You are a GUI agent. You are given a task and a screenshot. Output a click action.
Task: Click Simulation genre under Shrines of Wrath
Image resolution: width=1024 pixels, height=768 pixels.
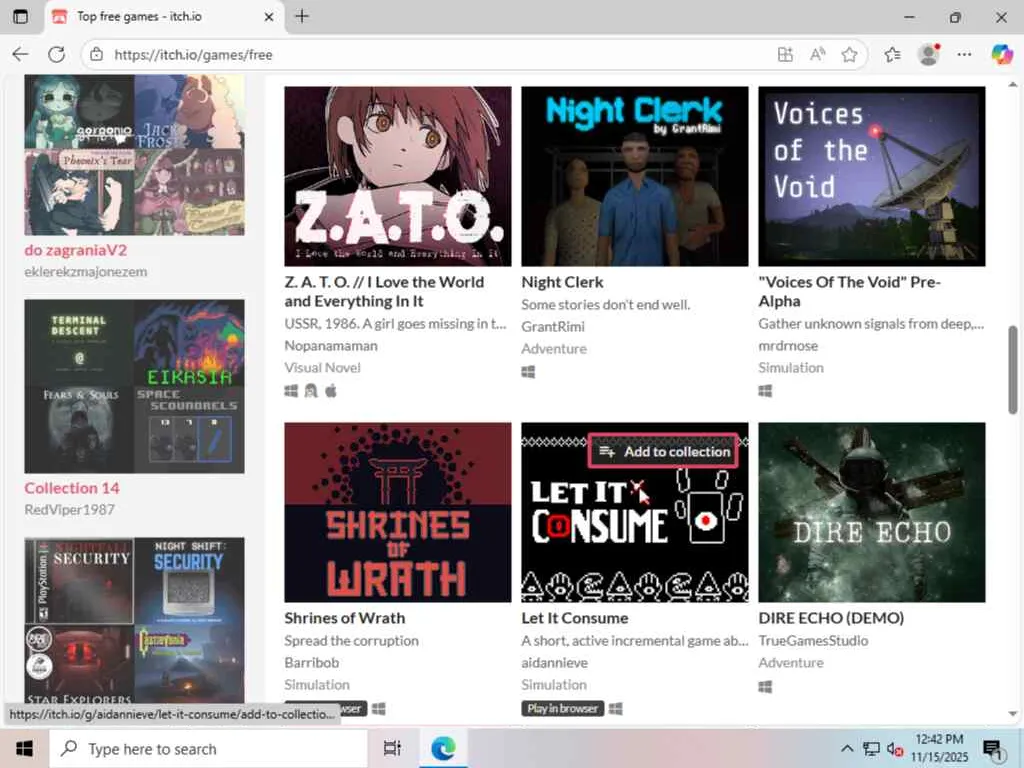tap(317, 684)
